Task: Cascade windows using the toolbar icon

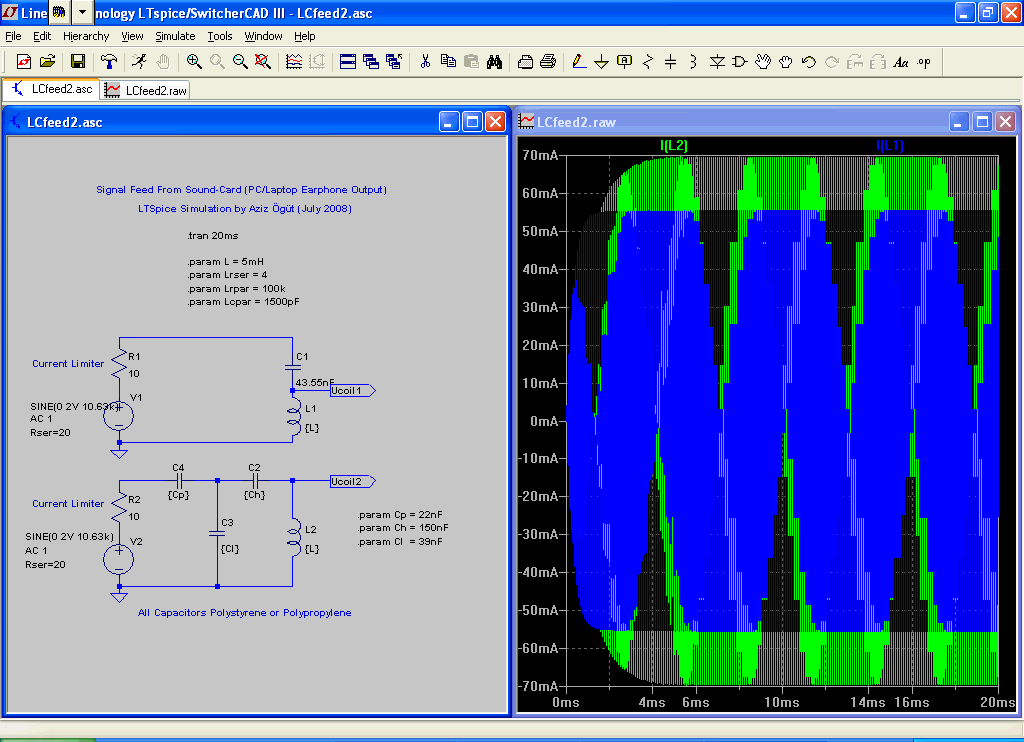Action: 371,61
